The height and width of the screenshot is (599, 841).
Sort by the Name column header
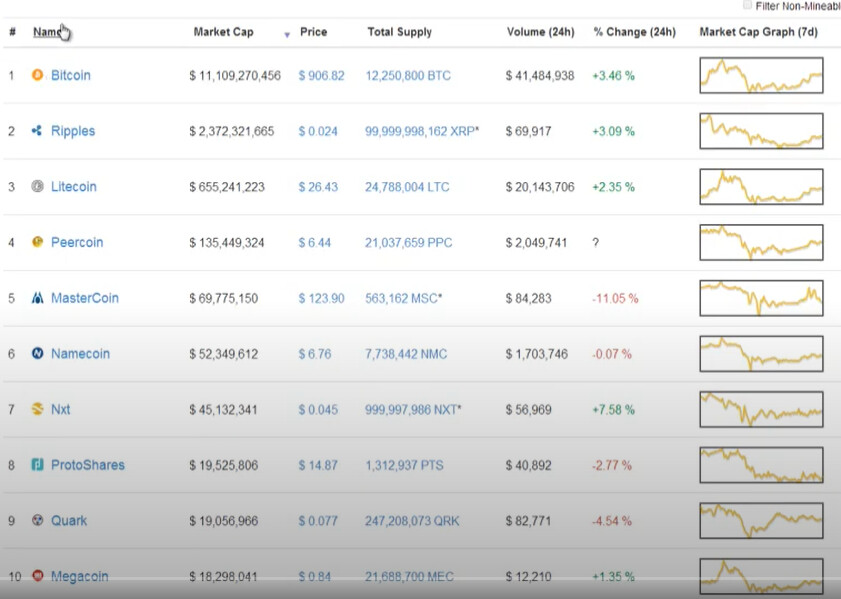pyautogui.click(x=48, y=32)
